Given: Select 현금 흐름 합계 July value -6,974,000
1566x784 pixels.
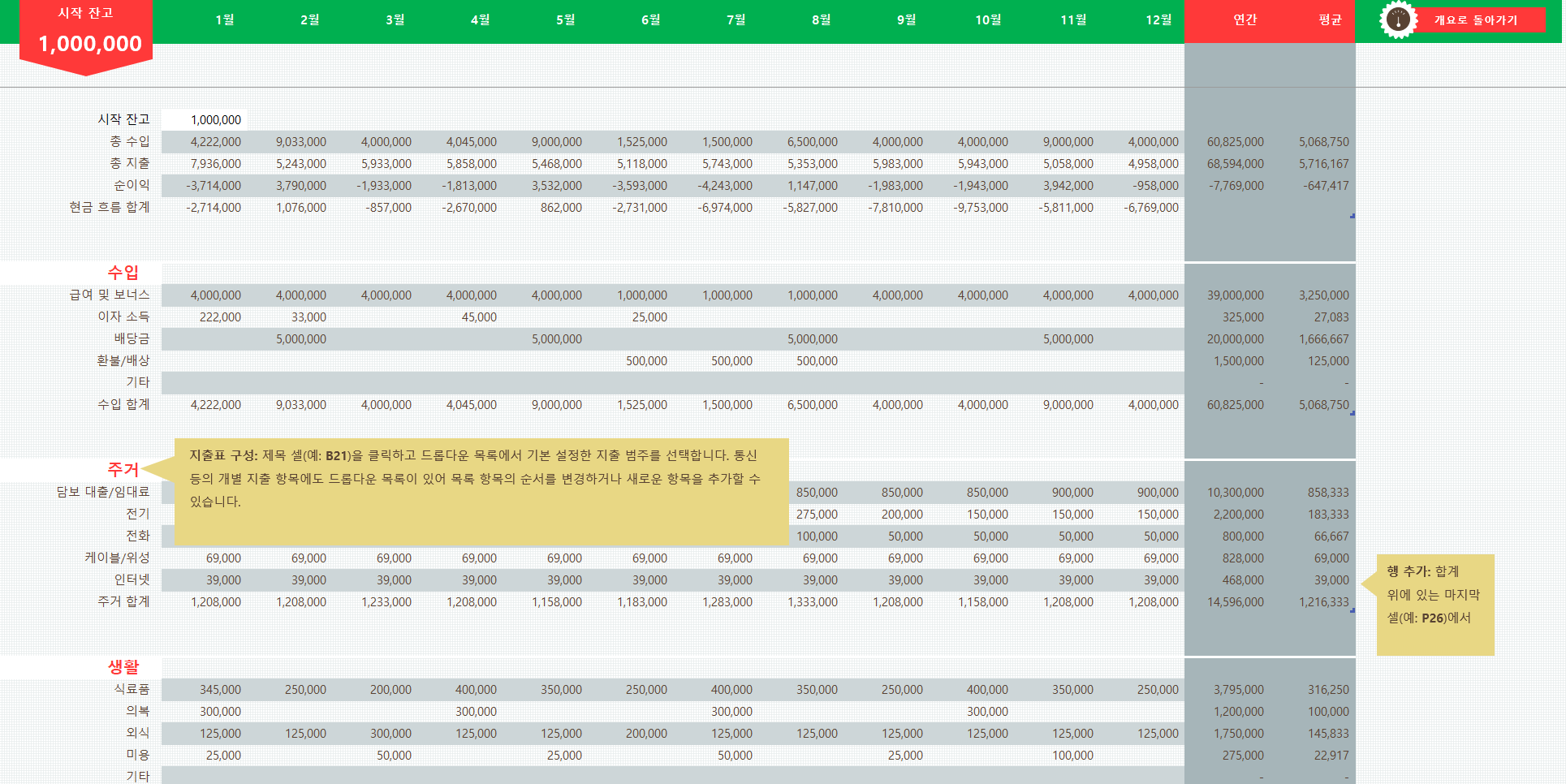Looking at the screenshot, I should pyautogui.click(x=725, y=208).
